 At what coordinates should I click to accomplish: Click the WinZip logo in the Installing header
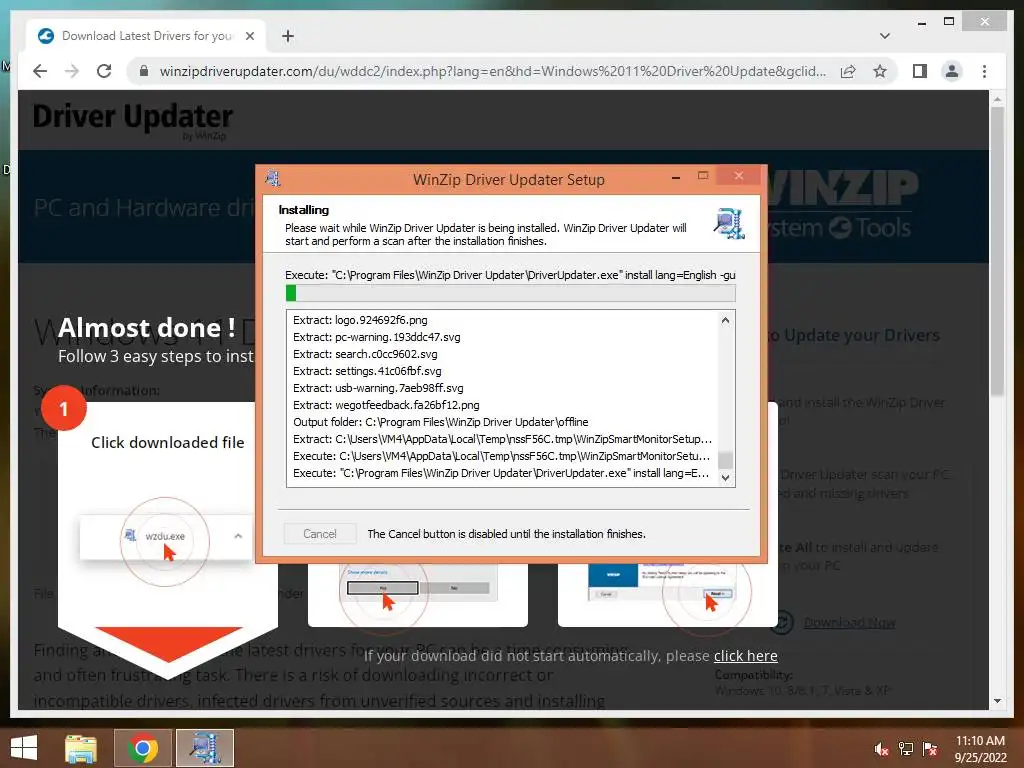(729, 223)
